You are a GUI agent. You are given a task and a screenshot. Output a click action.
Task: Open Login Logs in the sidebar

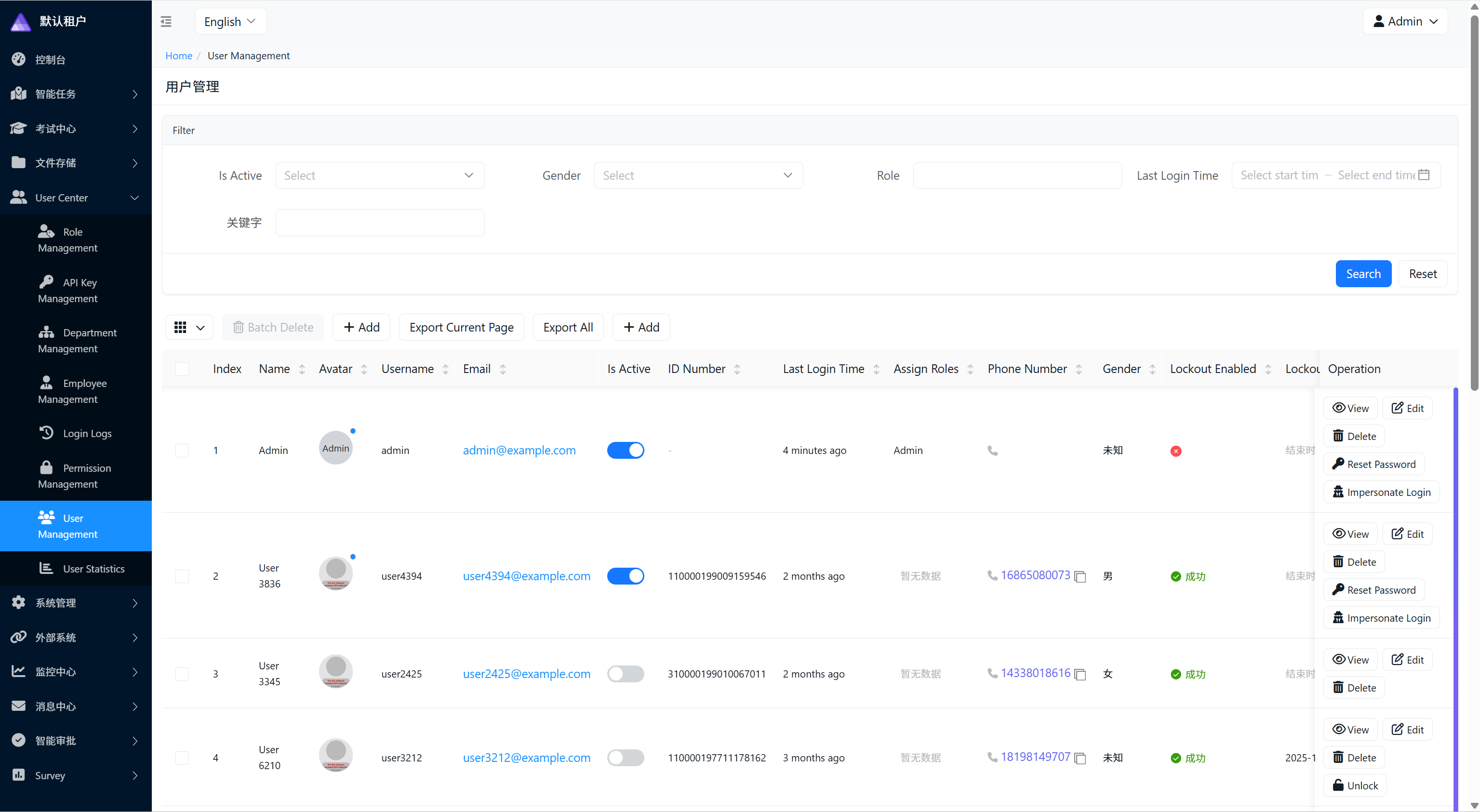point(87,433)
